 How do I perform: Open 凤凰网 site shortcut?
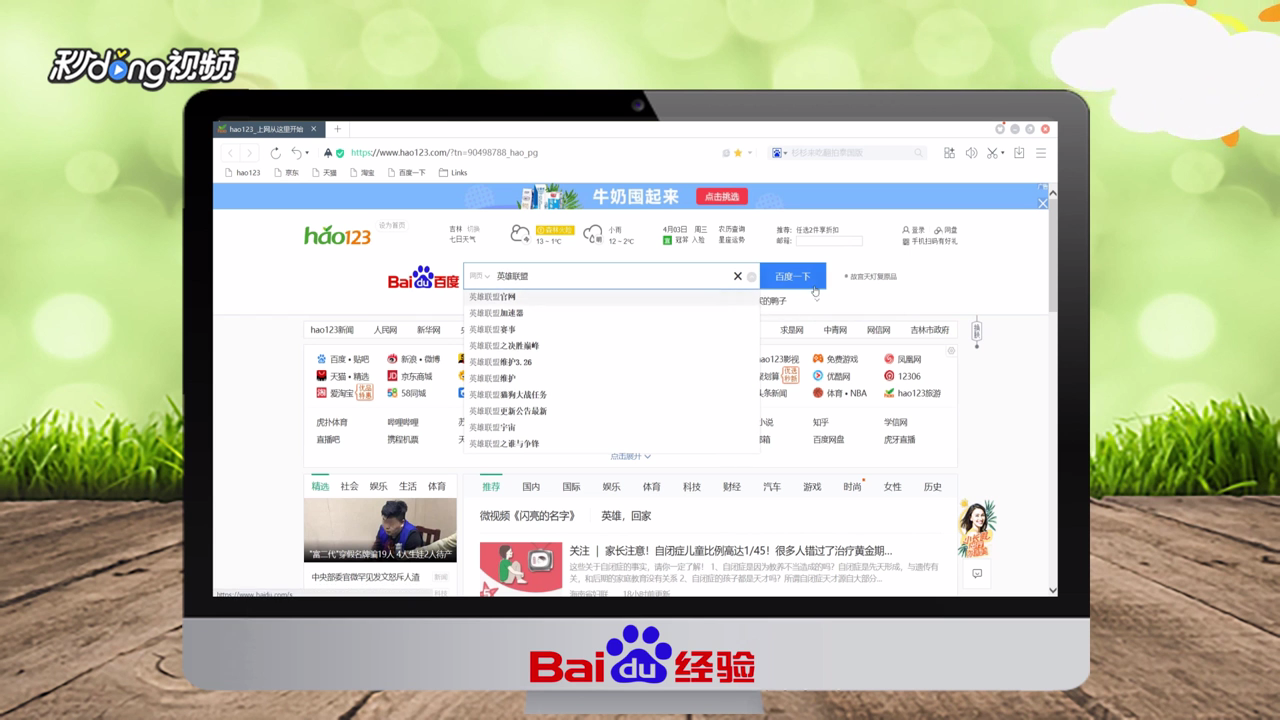click(x=902, y=359)
